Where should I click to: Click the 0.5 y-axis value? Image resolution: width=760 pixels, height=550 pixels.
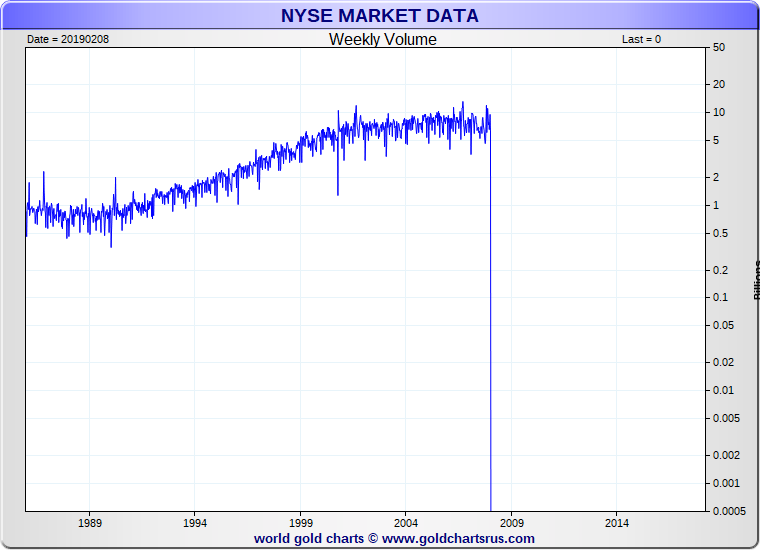point(721,234)
